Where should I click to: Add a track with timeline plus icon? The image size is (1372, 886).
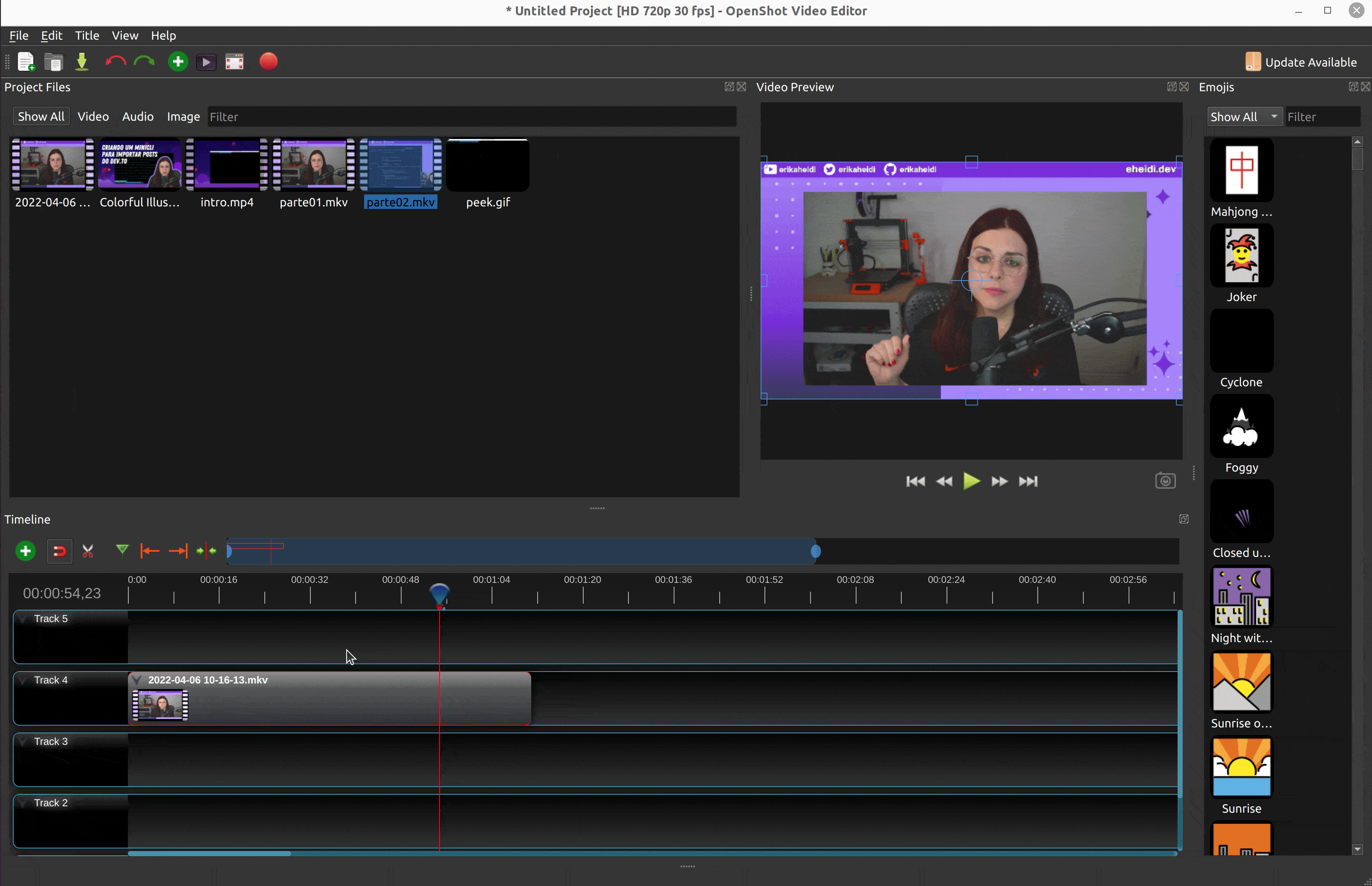point(25,551)
